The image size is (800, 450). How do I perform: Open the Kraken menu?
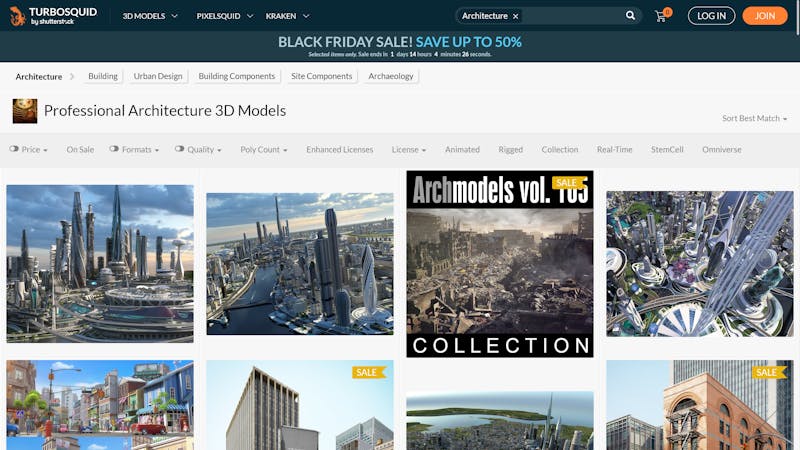tap(287, 16)
